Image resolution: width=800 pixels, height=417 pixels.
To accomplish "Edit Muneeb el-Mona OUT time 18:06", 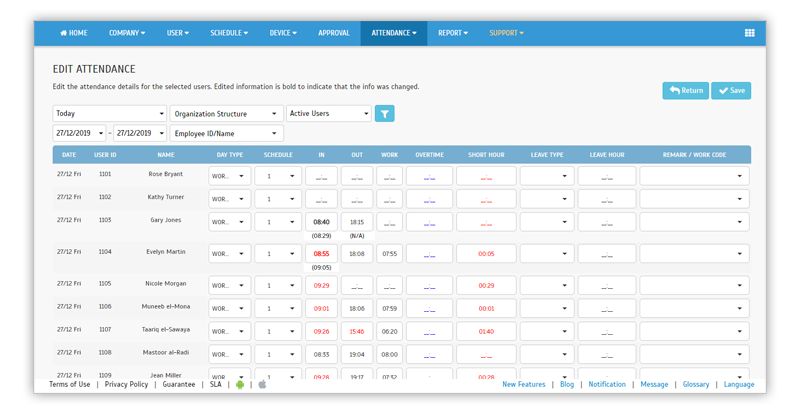I will (x=357, y=308).
